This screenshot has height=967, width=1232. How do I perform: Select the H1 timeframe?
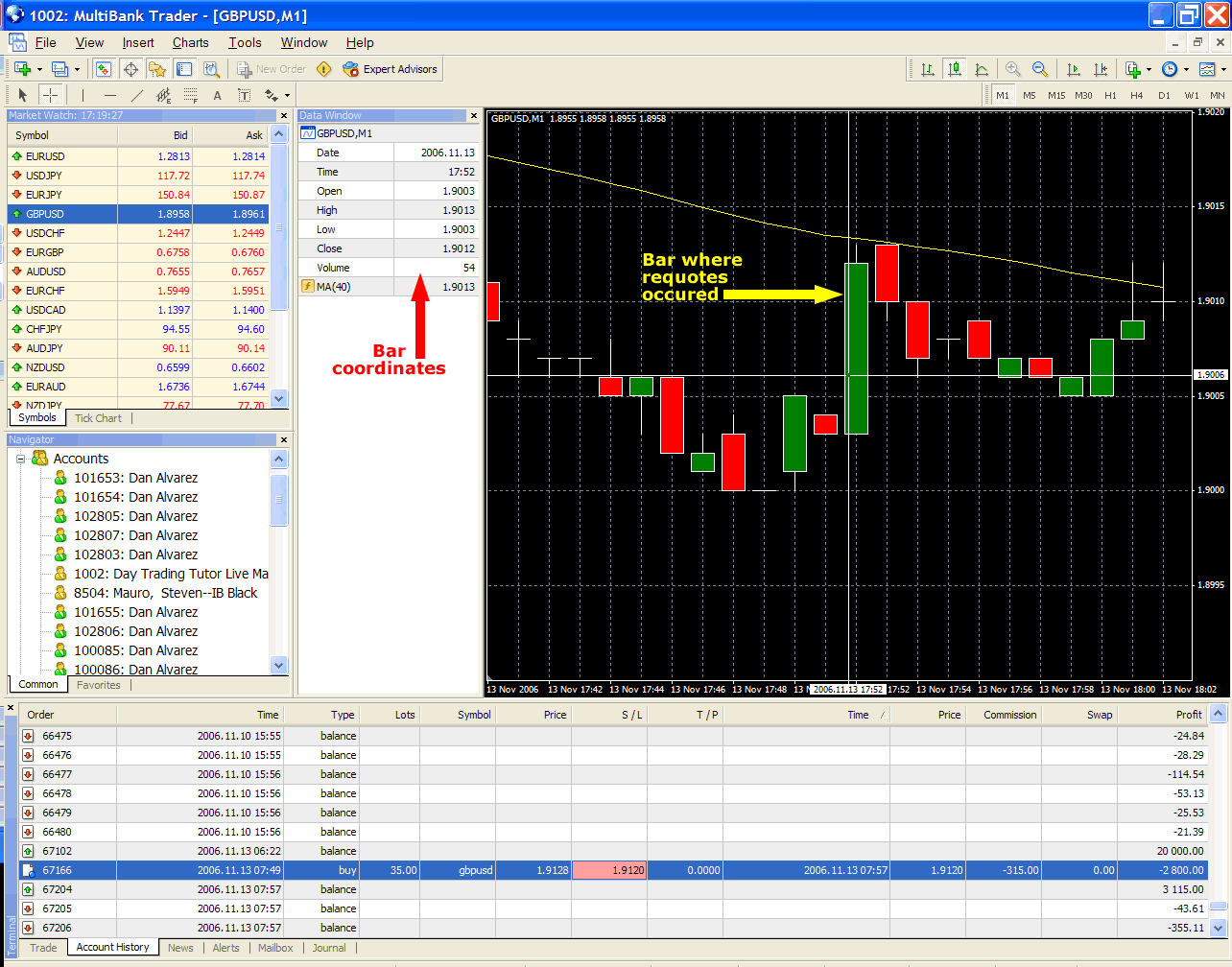pos(1110,95)
